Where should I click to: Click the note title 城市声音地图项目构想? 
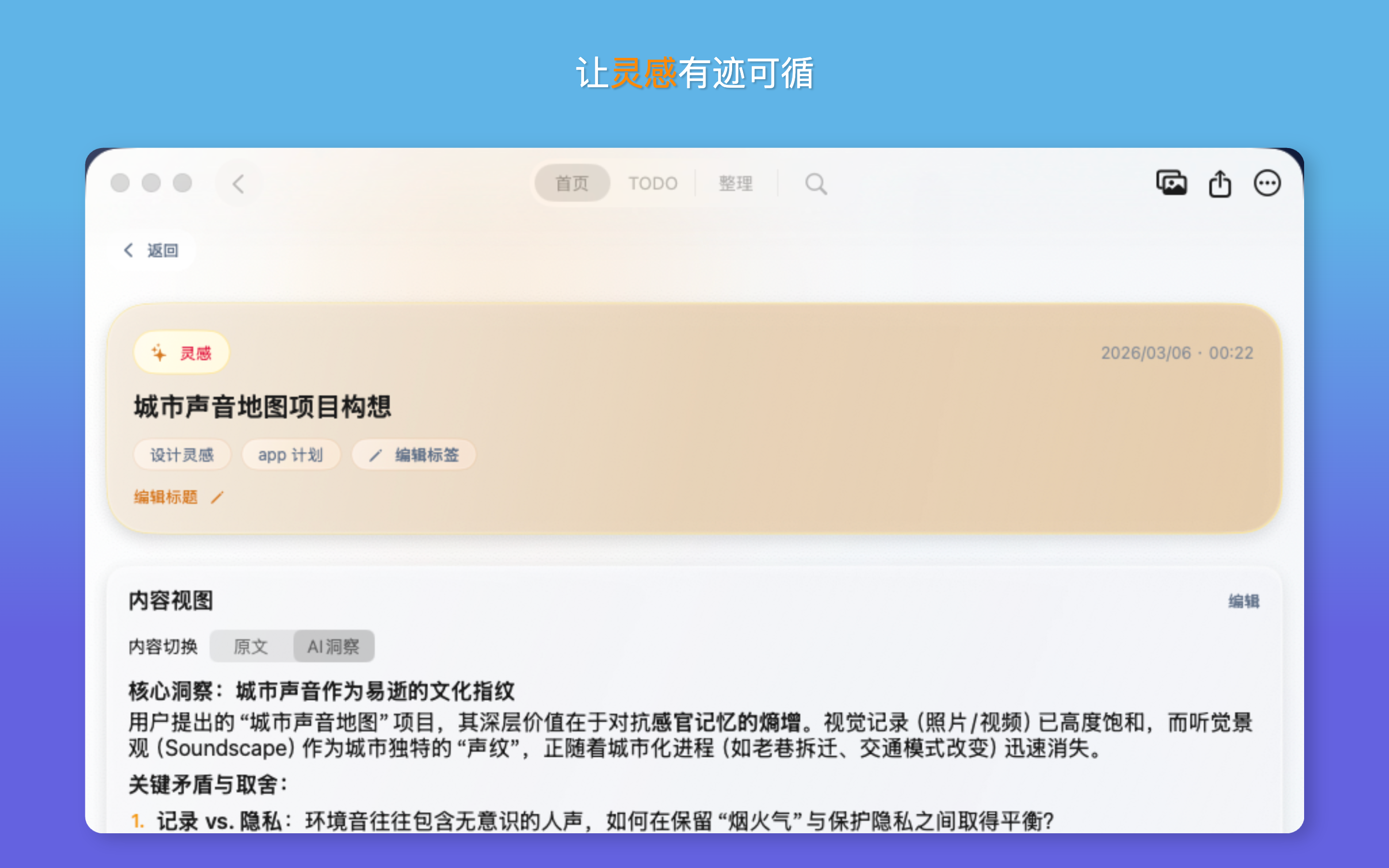point(262,407)
